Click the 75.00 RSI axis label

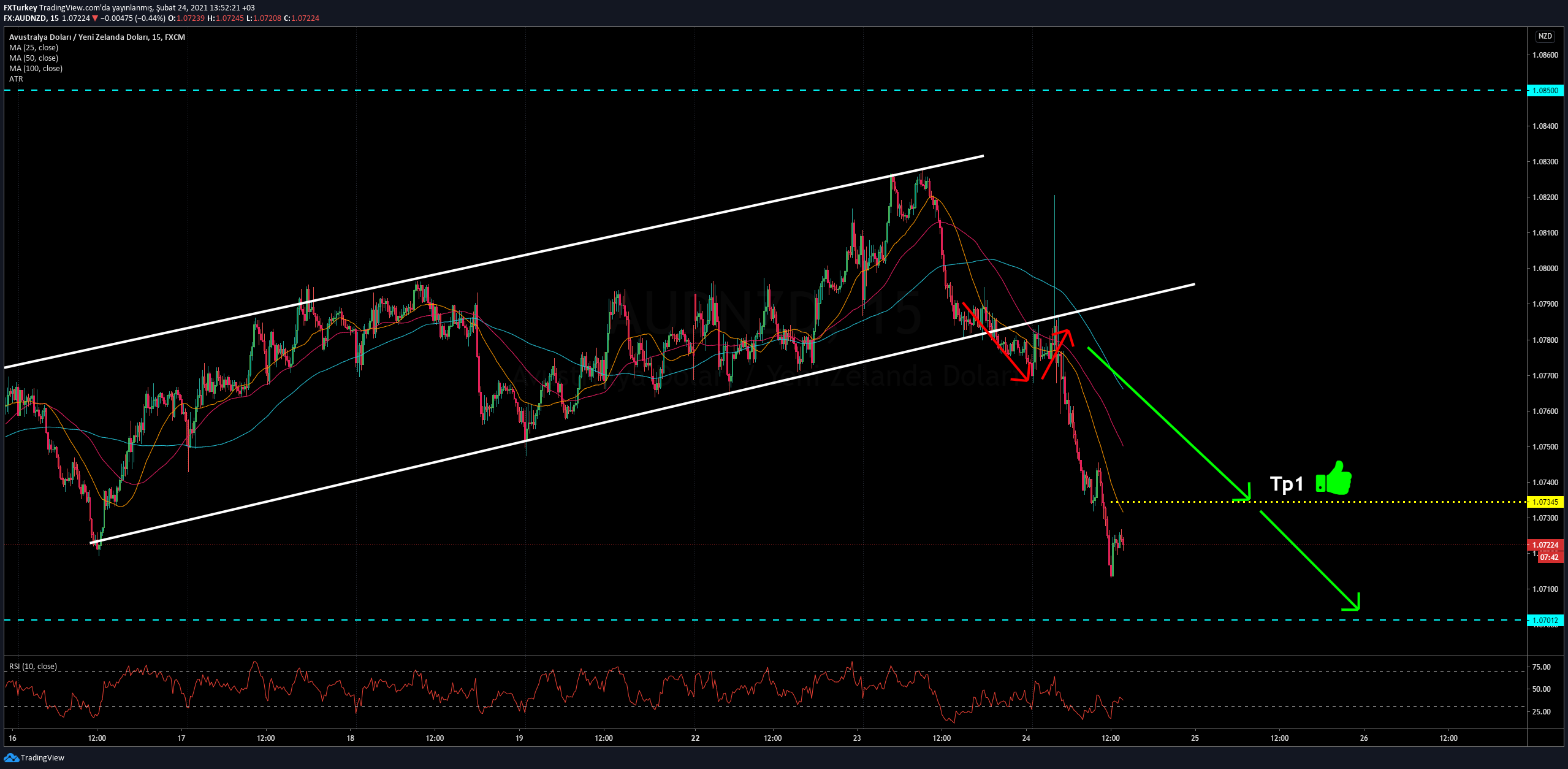[x=1542, y=667]
